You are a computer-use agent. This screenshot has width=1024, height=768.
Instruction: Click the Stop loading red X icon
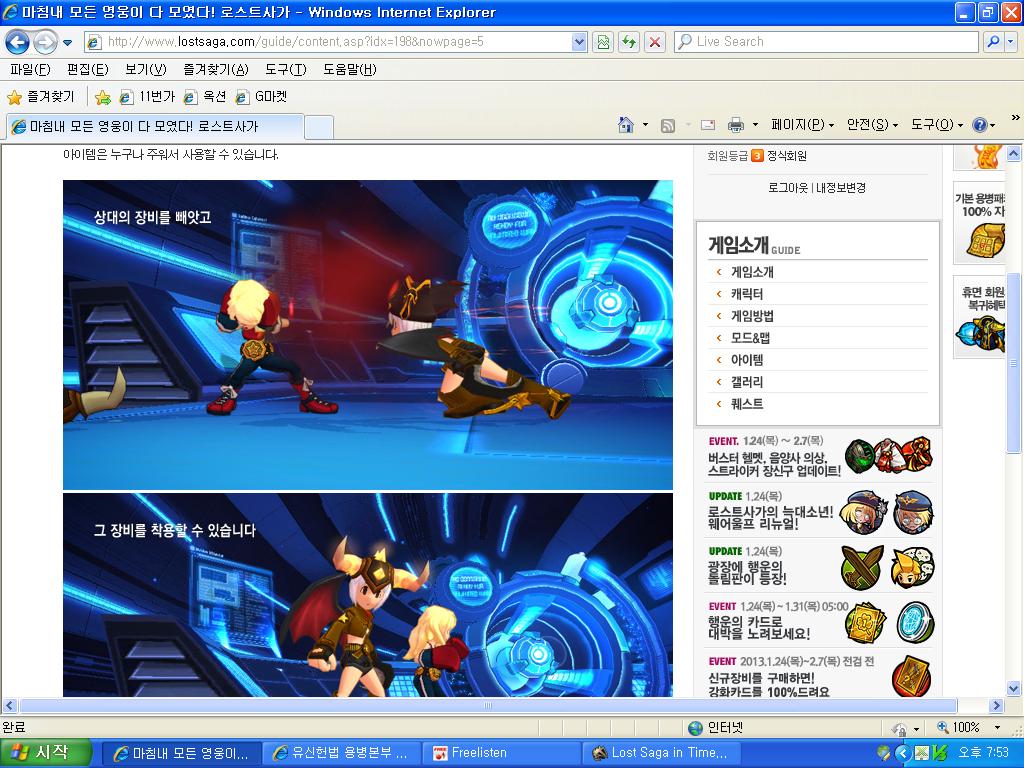pos(654,42)
